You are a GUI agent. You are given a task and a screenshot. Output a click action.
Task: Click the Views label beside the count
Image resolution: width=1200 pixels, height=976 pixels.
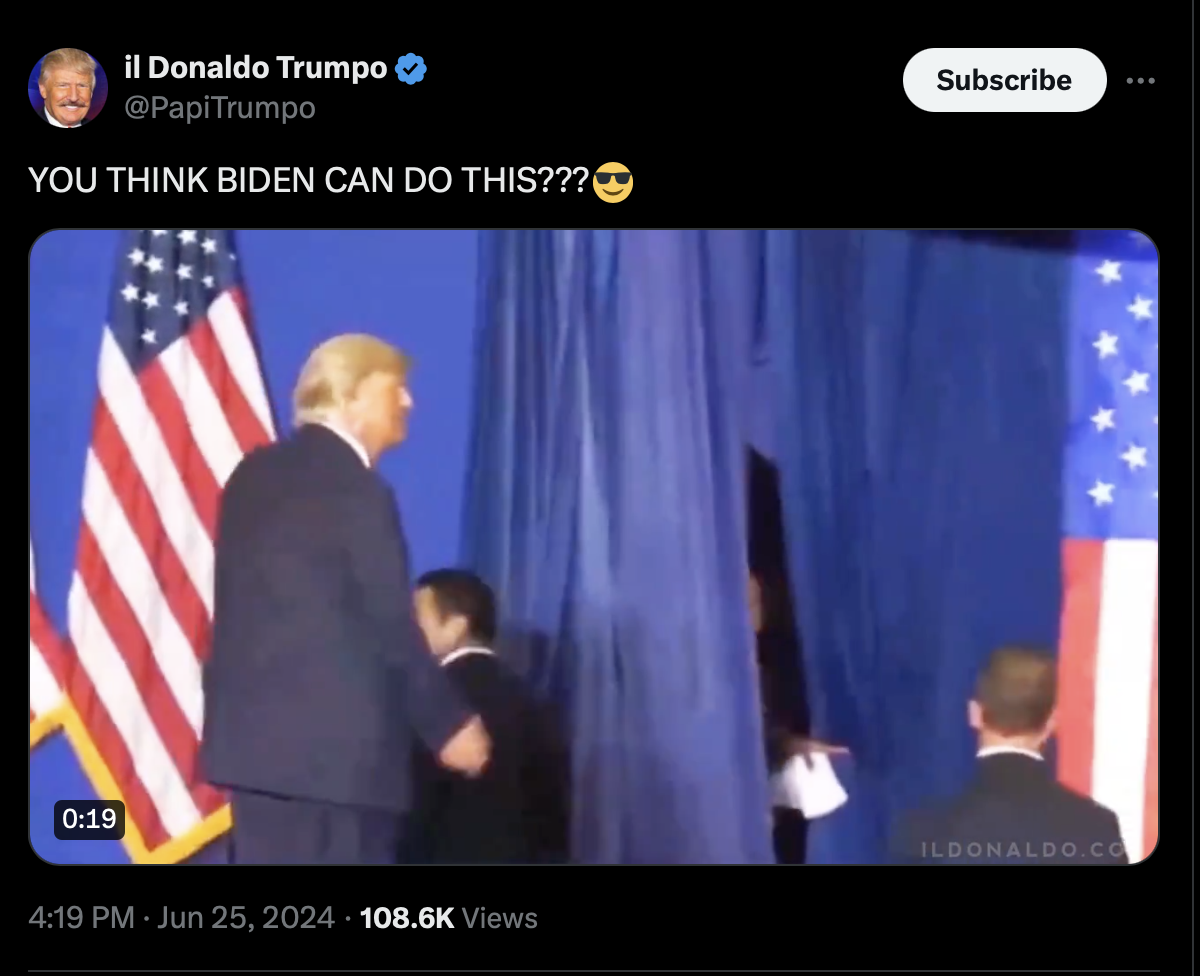coord(501,917)
